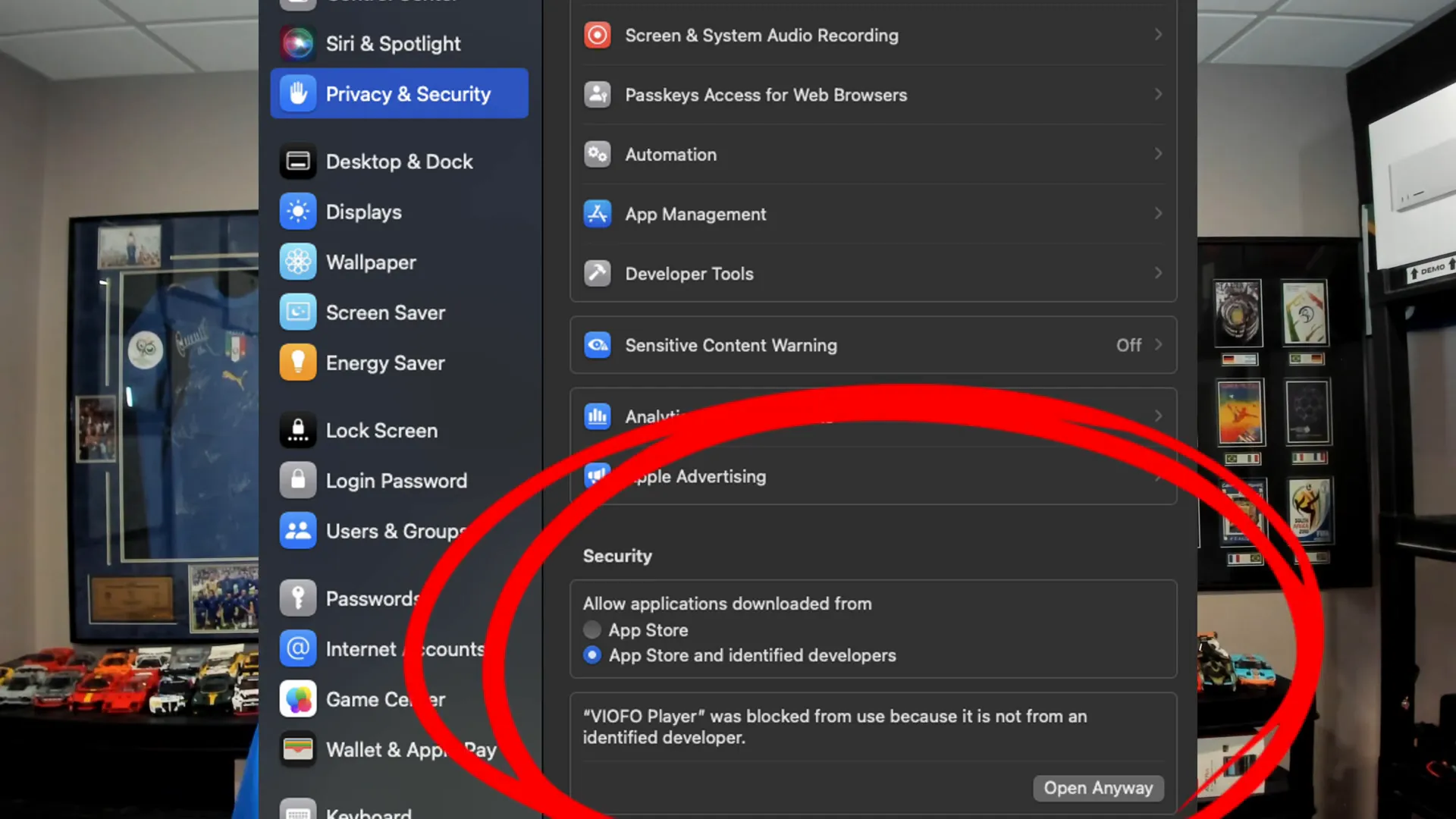Viewport: 1456px width, 819px height.
Task: Click the Automation row label
Action: tap(670, 155)
